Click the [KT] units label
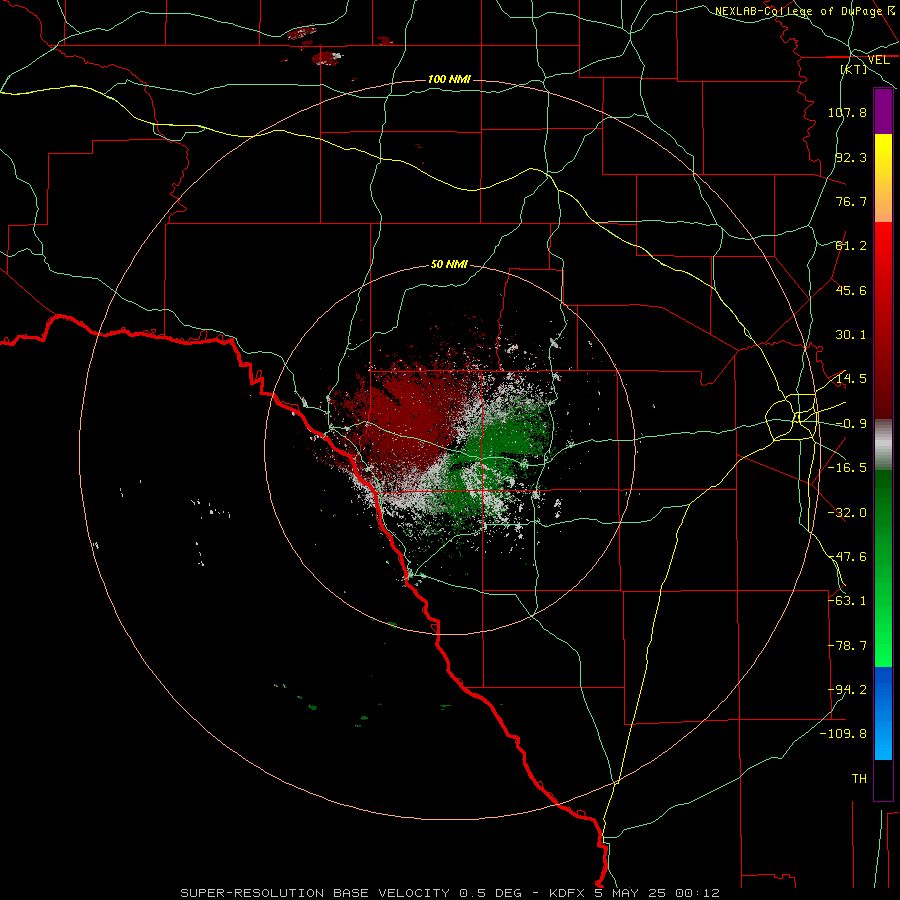 pos(854,69)
